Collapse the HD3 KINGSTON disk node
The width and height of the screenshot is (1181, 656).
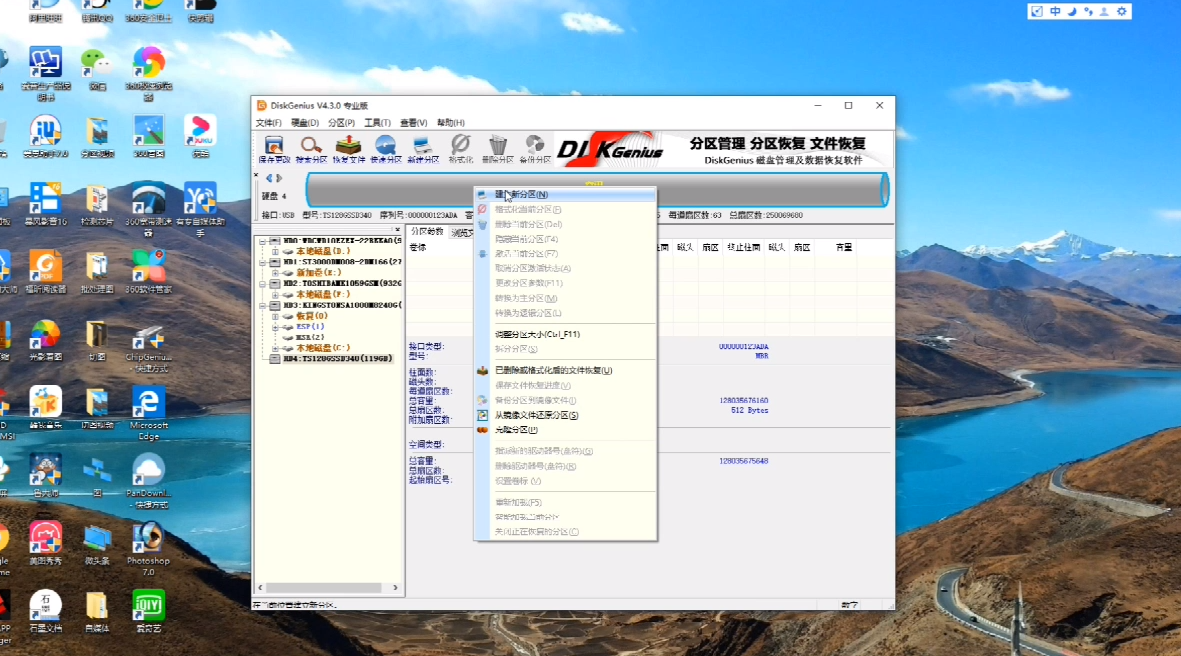click(263, 305)
